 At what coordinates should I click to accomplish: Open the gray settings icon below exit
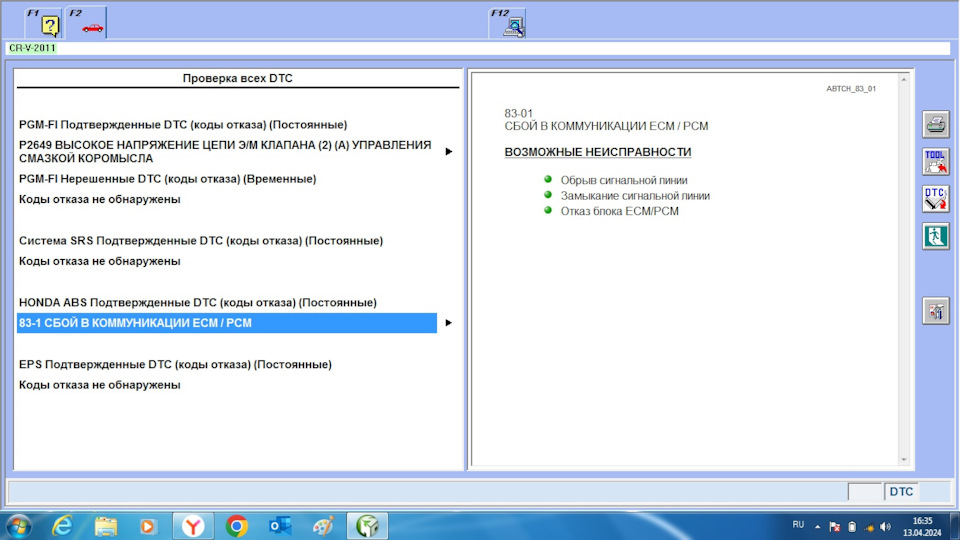pyautogui.click(x=936, y=311)
